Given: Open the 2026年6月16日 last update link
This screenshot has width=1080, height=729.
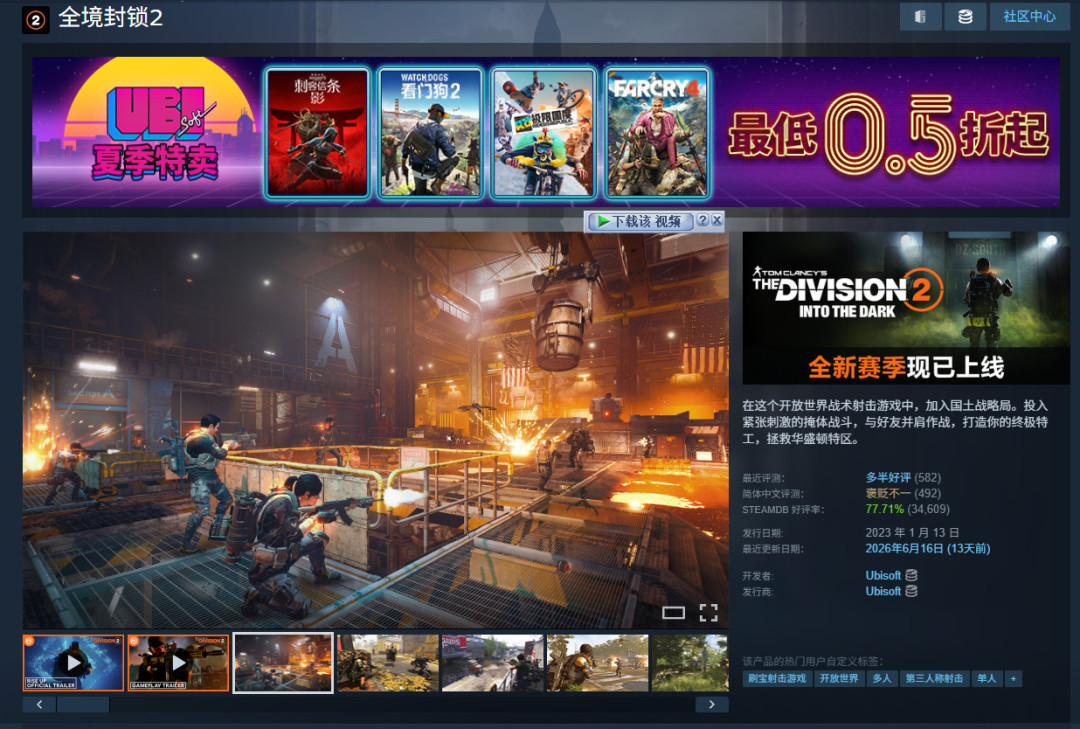Looking at the screenshot, I should (928, 548).
